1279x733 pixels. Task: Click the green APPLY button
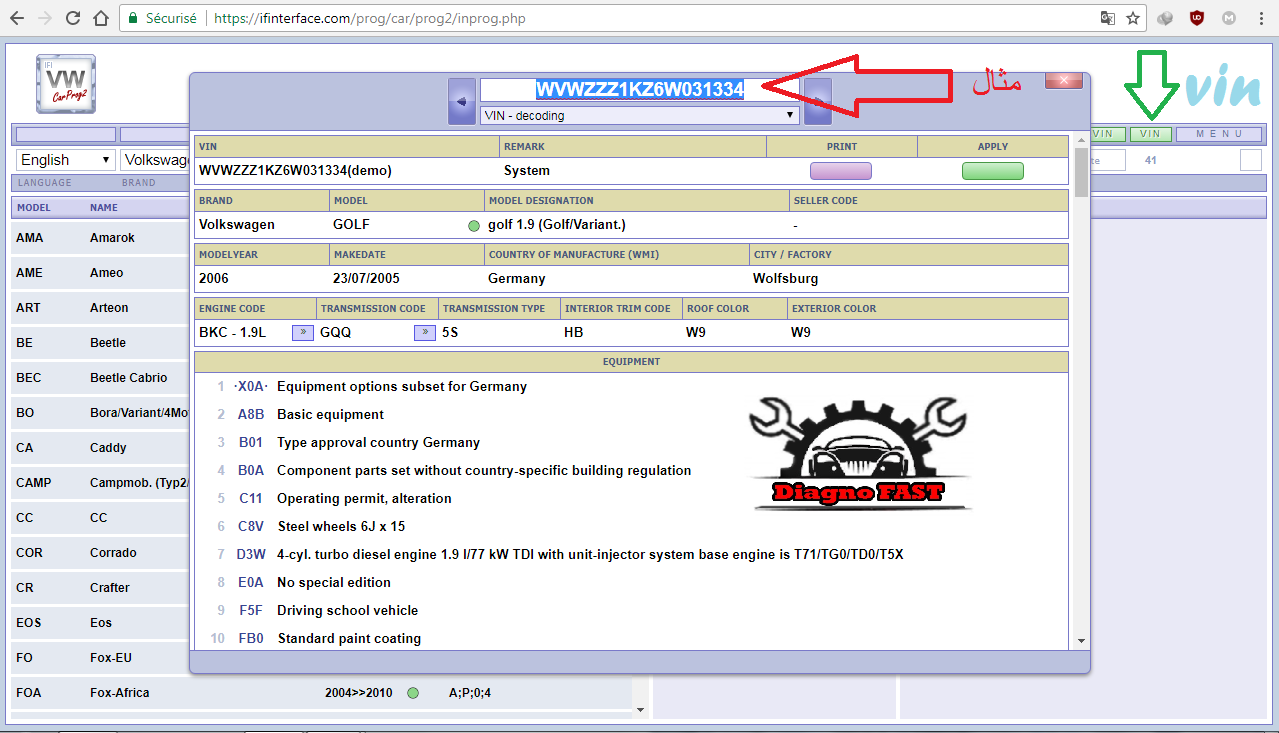pos(993,171)
